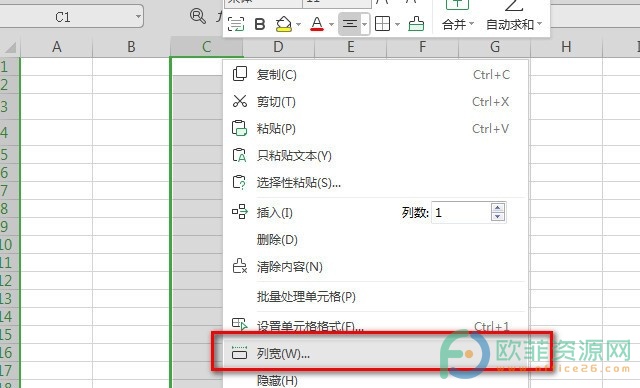Open the fill color dropdown arrow
Screen dimensions: 640x388
pyautogui.click(x=298, y=24)
